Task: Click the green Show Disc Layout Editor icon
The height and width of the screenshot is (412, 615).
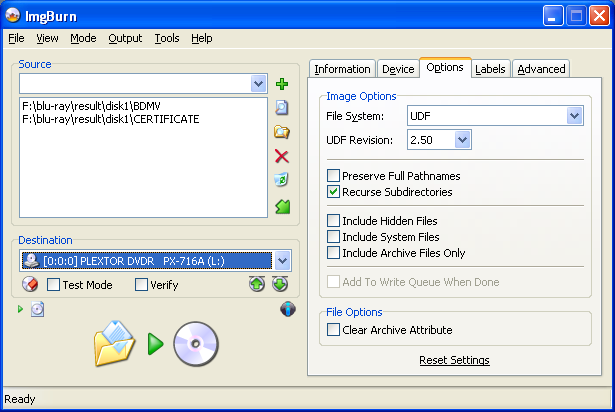Action: (282, 207)
